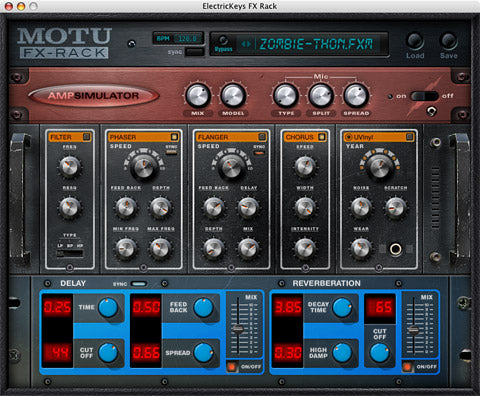Screen dimensions: 480x396
Task: Adjust the Reverberation HIGH DAMP knob
Action: point(342,353)
